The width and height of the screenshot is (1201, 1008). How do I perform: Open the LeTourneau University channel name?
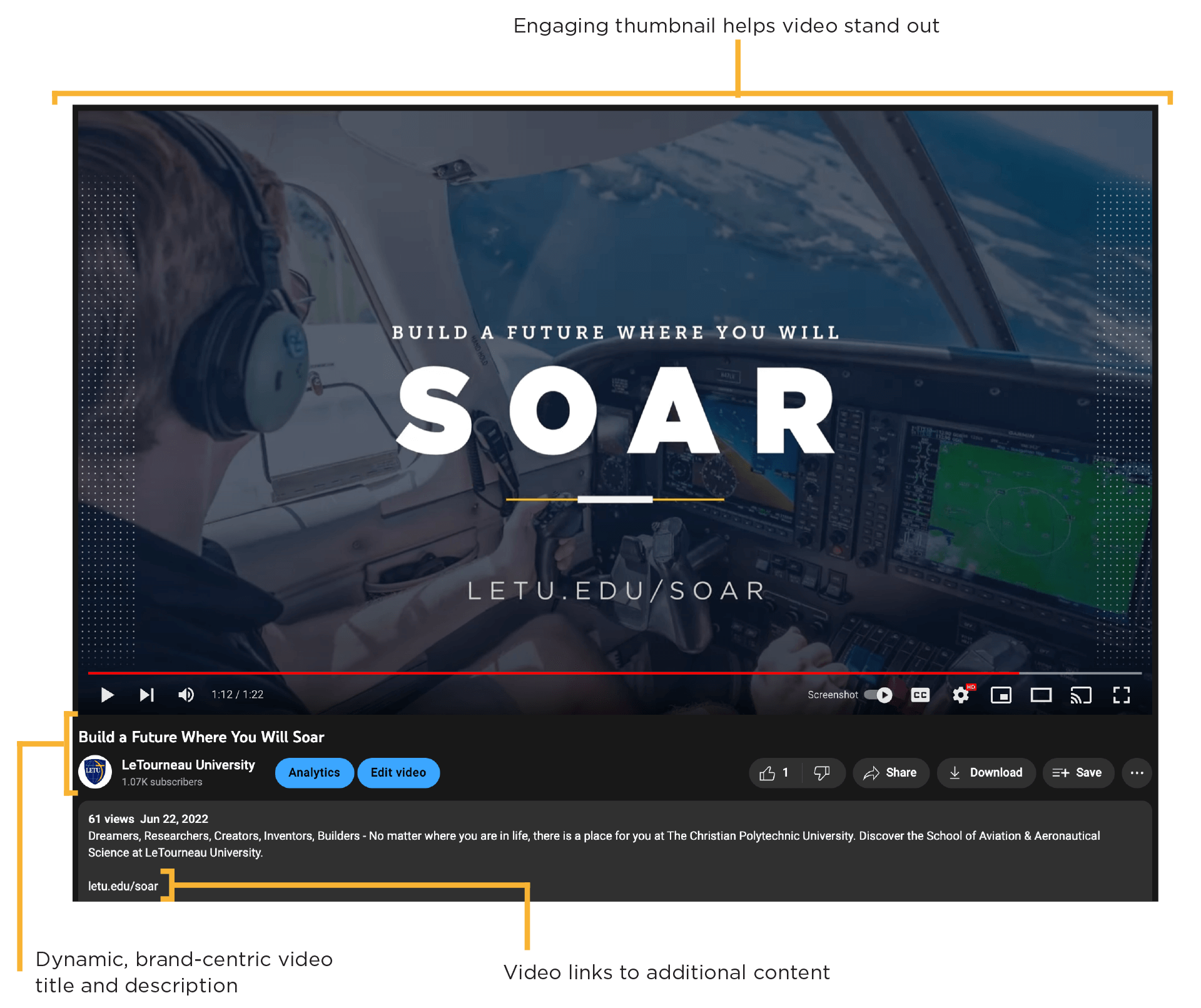[x=188, y=765]
